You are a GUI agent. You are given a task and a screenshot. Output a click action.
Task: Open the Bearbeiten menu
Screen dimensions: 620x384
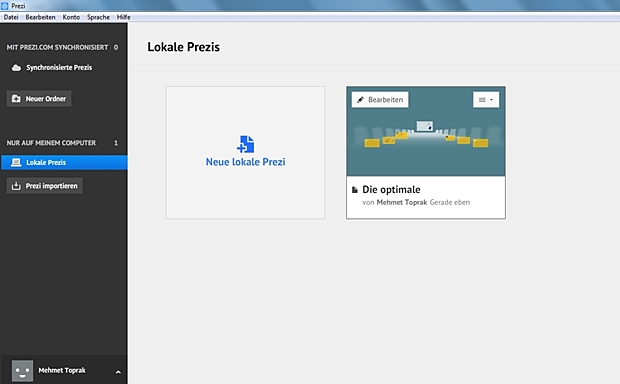40,17
